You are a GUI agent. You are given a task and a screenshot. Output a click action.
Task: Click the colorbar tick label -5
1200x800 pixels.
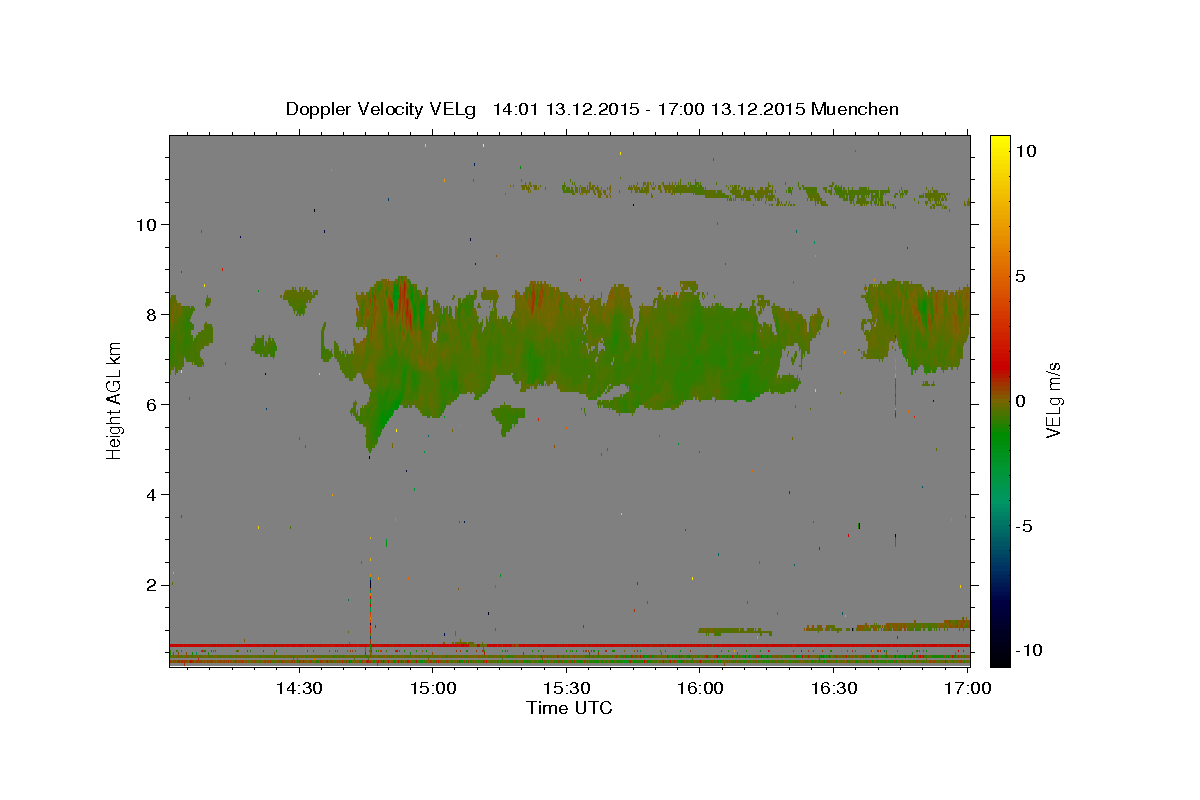(1024, 525)
